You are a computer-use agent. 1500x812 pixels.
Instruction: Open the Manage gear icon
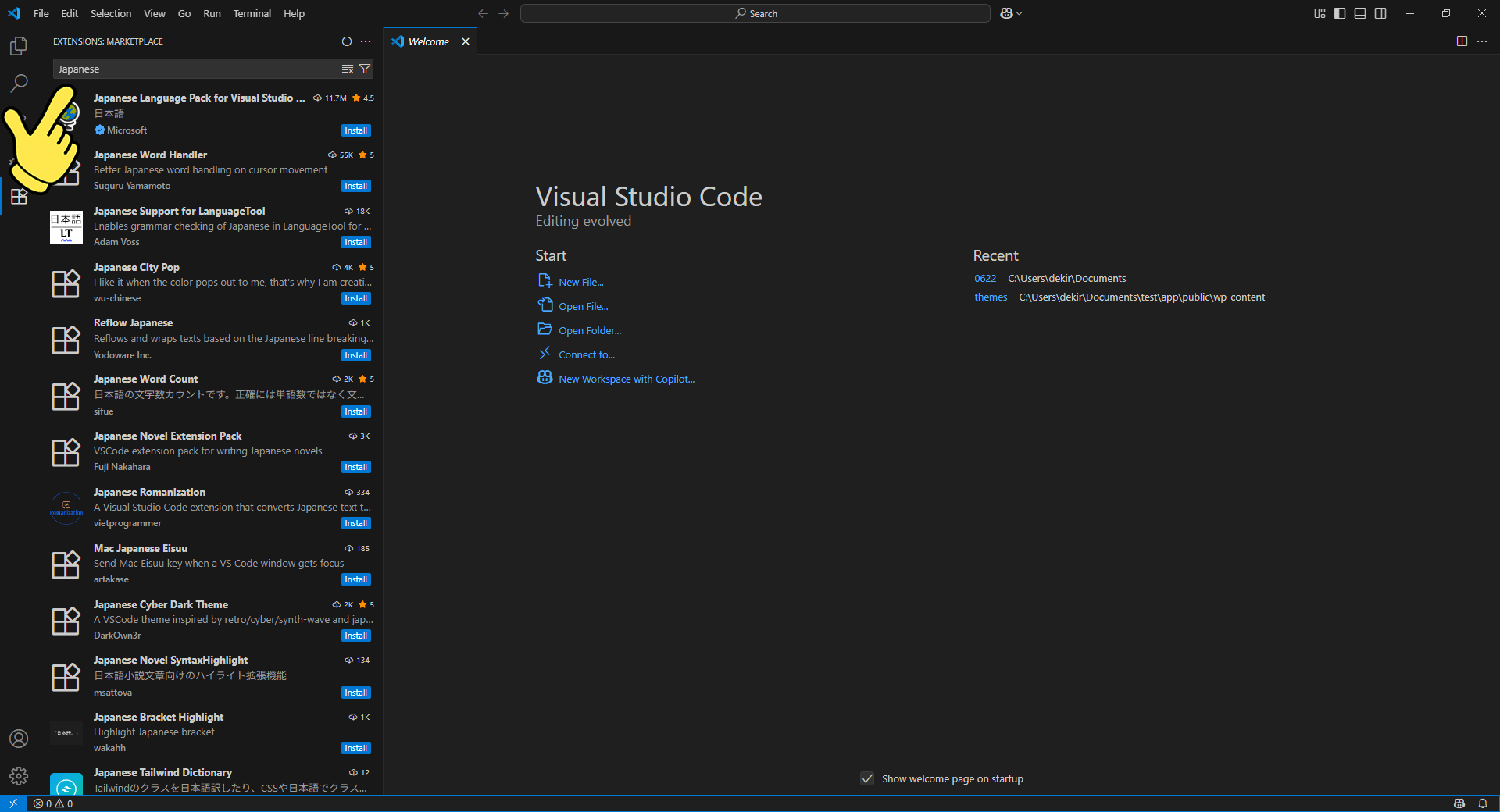[19, 776]
